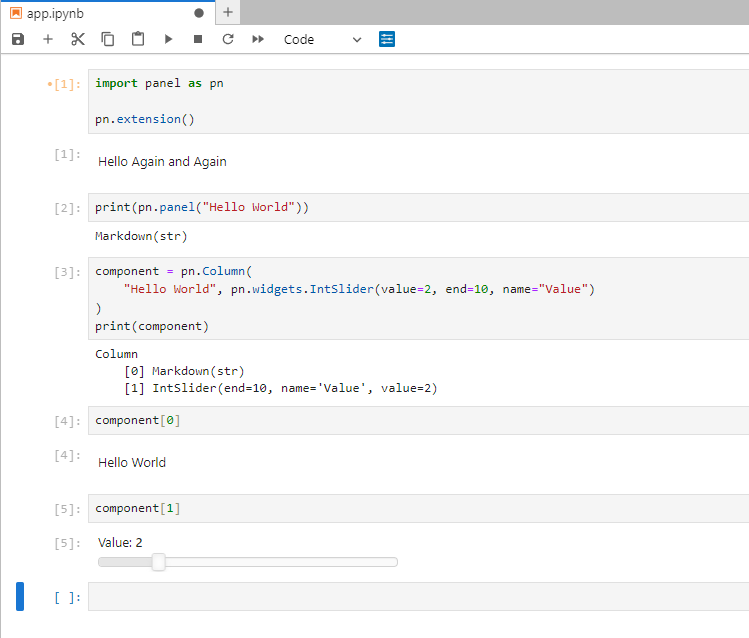Select the component[1] code cell
749x638 pixels.
418,509
